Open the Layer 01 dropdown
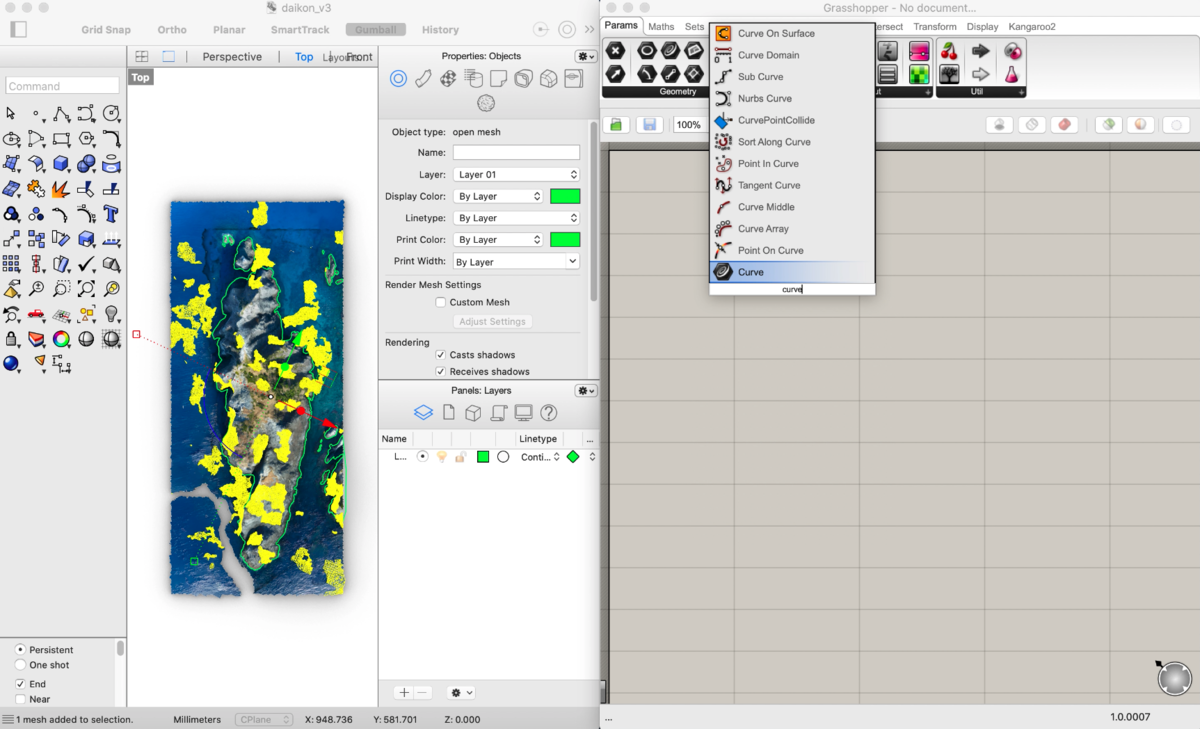 point(516,174)
